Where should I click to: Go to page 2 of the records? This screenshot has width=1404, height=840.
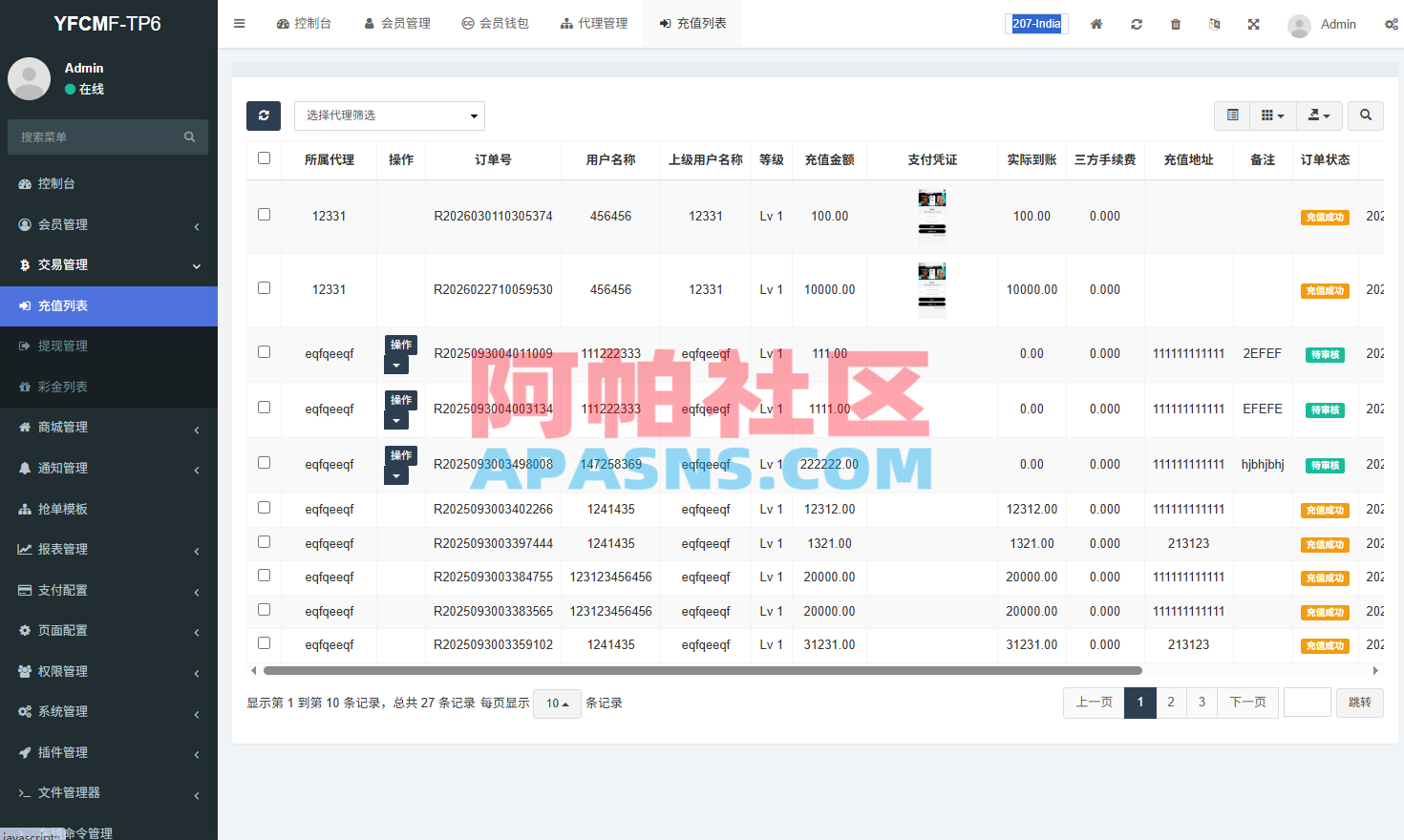click(1171, 703)
